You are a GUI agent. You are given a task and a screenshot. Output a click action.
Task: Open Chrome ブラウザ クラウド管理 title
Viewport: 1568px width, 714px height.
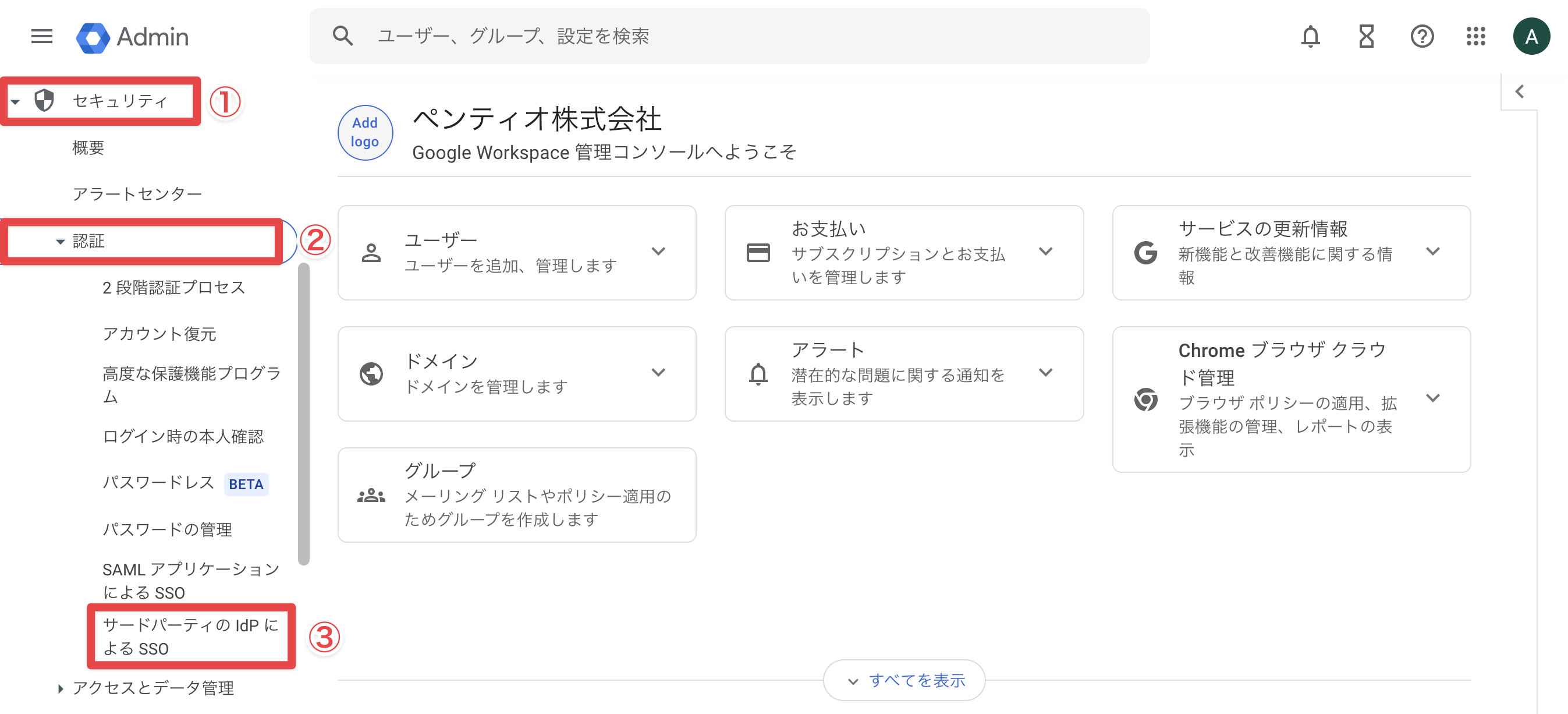(x=1282, y=364)
